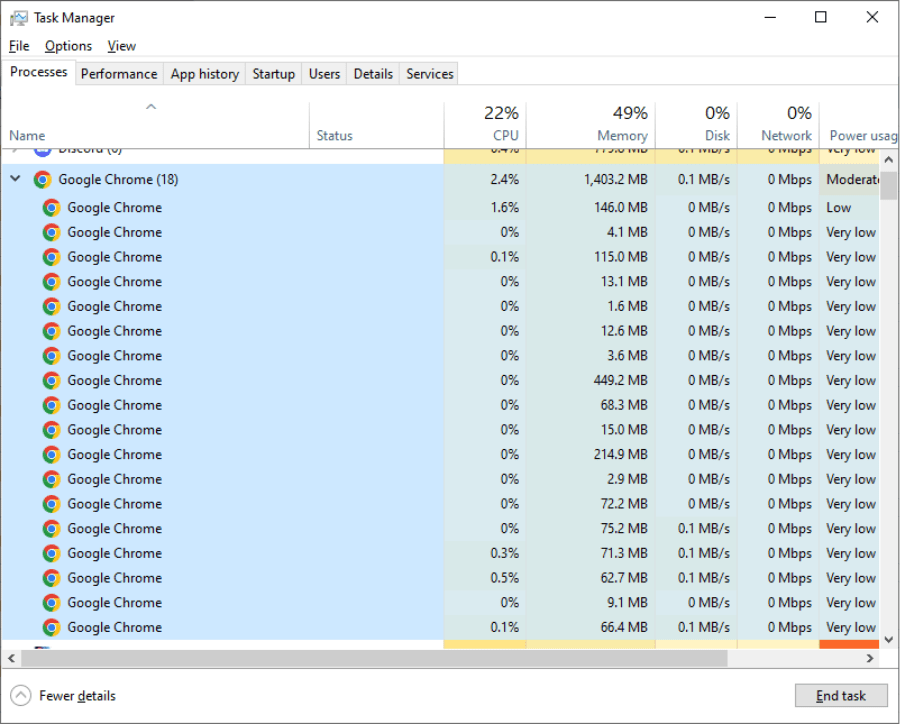Click Chrome icon in the 214.9 MB row
This screenshot has width=900, height=724.
tap(51, 454)
